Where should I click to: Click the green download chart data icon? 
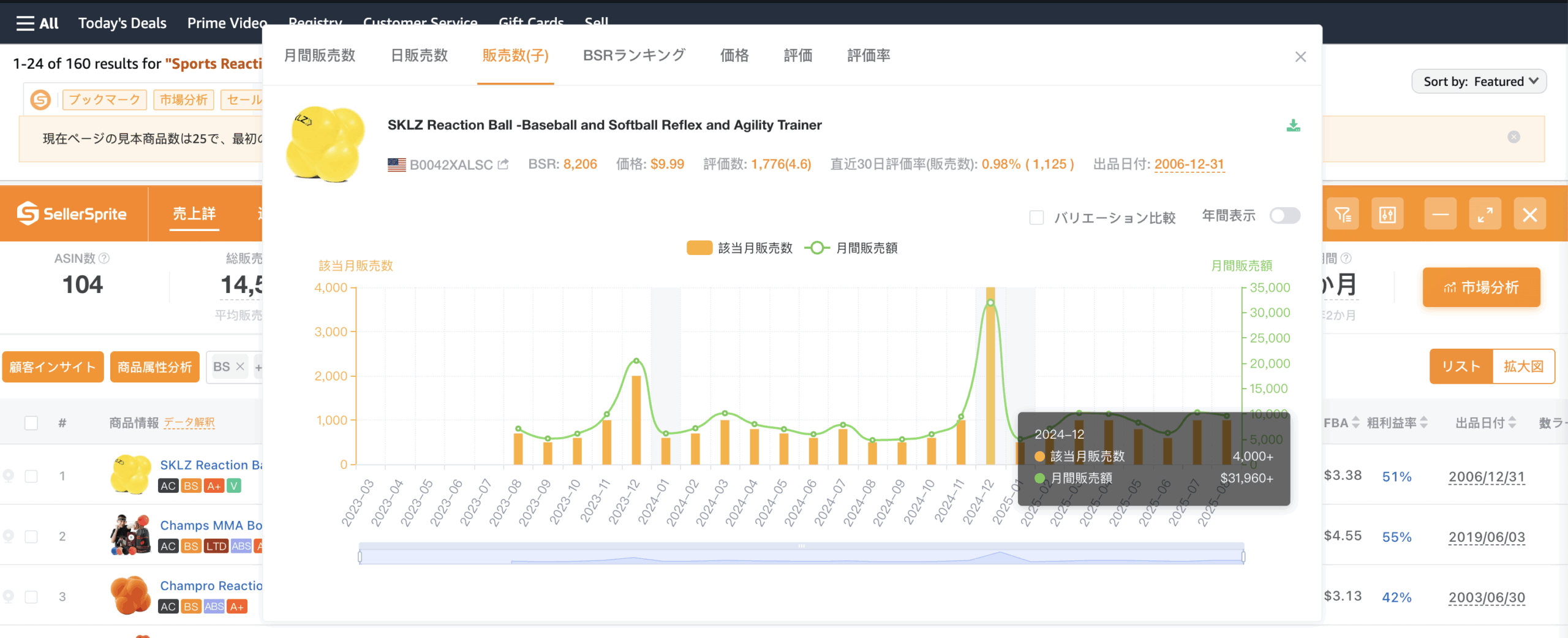click(x=1293, y=126)
